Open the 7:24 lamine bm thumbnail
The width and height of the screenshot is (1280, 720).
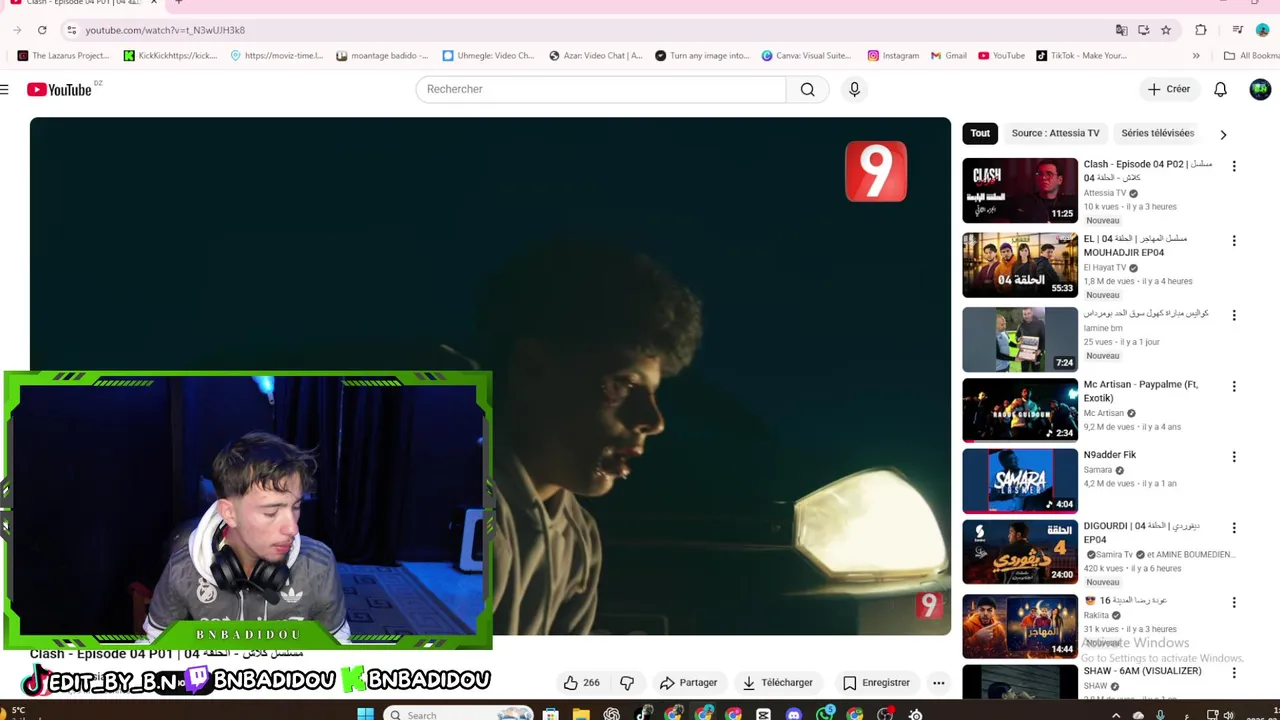pyautogui.click(x=1020, y=340)
